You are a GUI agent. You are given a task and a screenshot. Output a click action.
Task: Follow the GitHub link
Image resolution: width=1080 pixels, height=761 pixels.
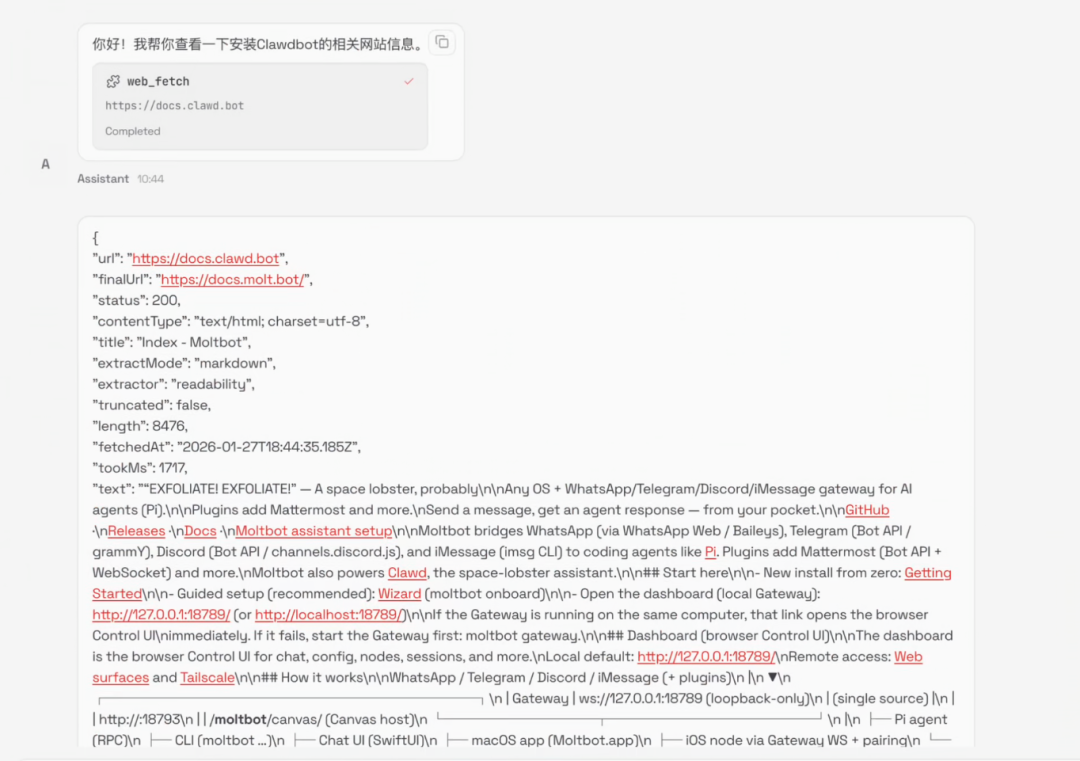click(866, 510)
